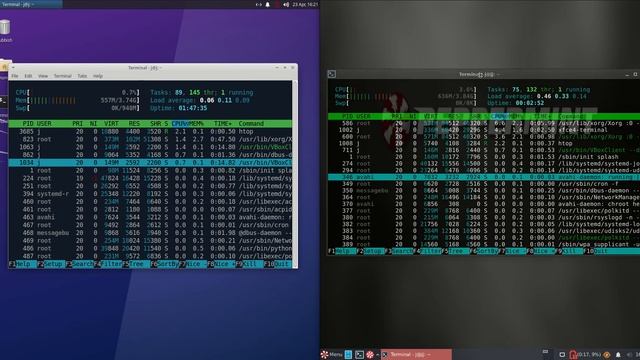Viewport: 640px width, 360px height.
Task: Open File menu in left Terminal window
Action: pos(15,76)
